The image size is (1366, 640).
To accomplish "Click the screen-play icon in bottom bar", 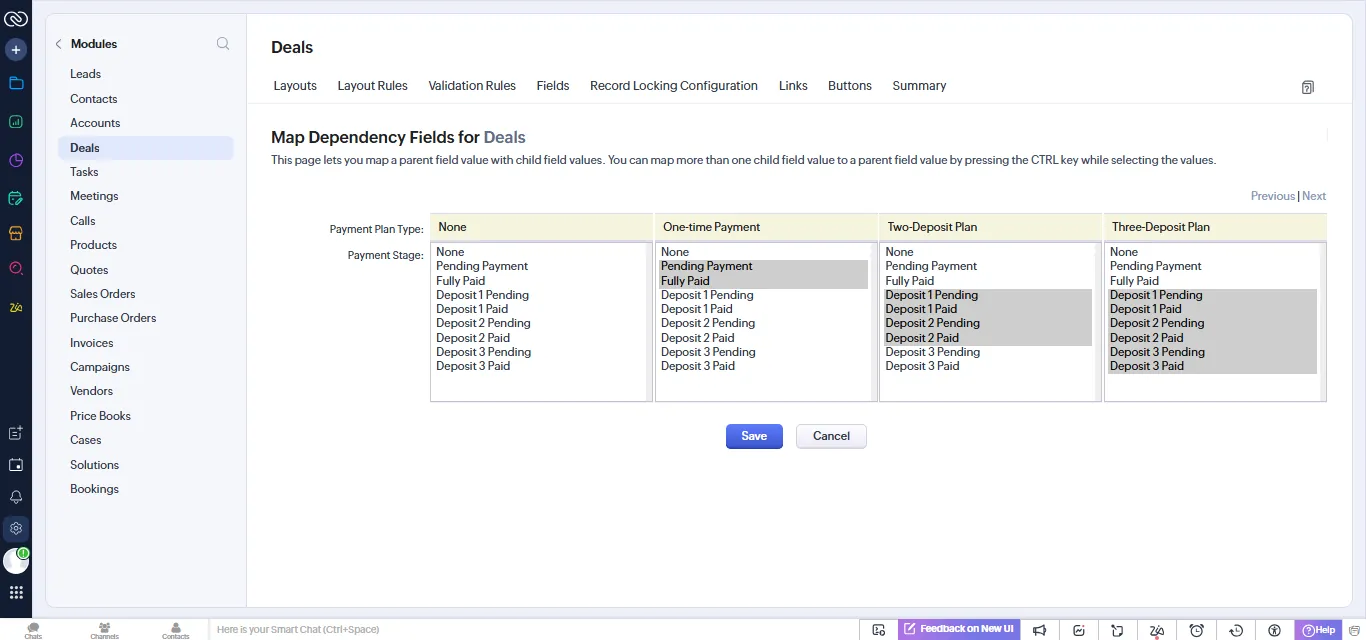I will click(879, 630).
